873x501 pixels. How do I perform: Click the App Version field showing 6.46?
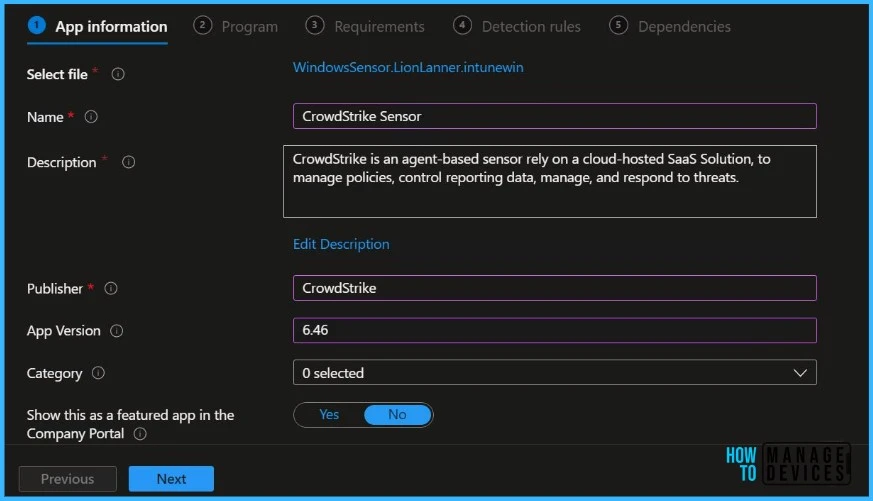(555, 330)
